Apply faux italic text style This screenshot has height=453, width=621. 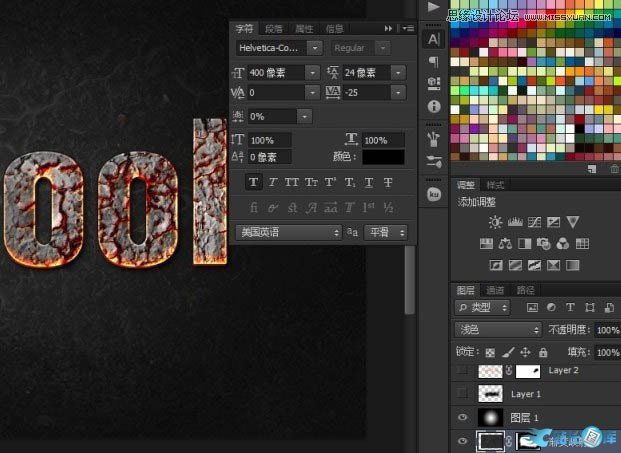pyautogui.click(x=273, y=182)
